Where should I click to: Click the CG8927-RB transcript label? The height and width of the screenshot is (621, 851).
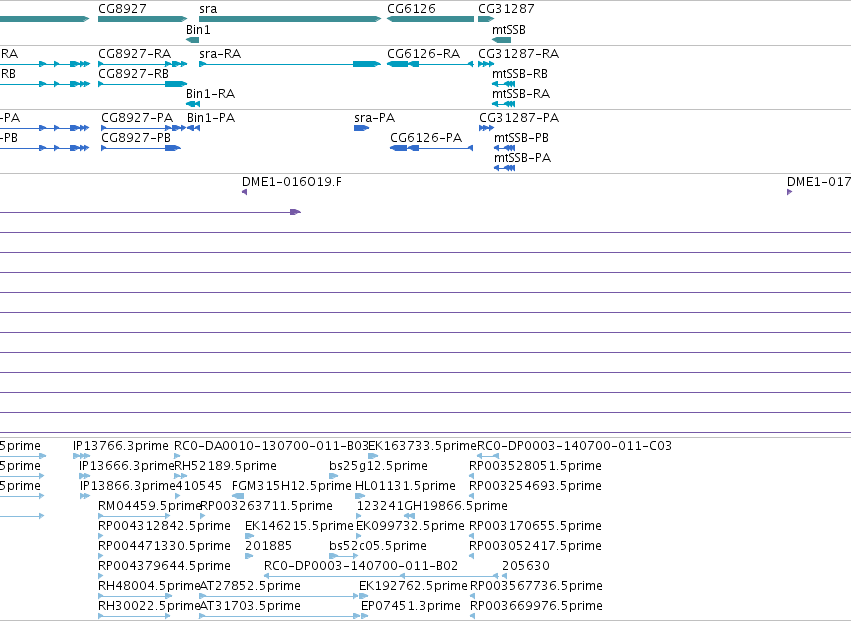134,73
